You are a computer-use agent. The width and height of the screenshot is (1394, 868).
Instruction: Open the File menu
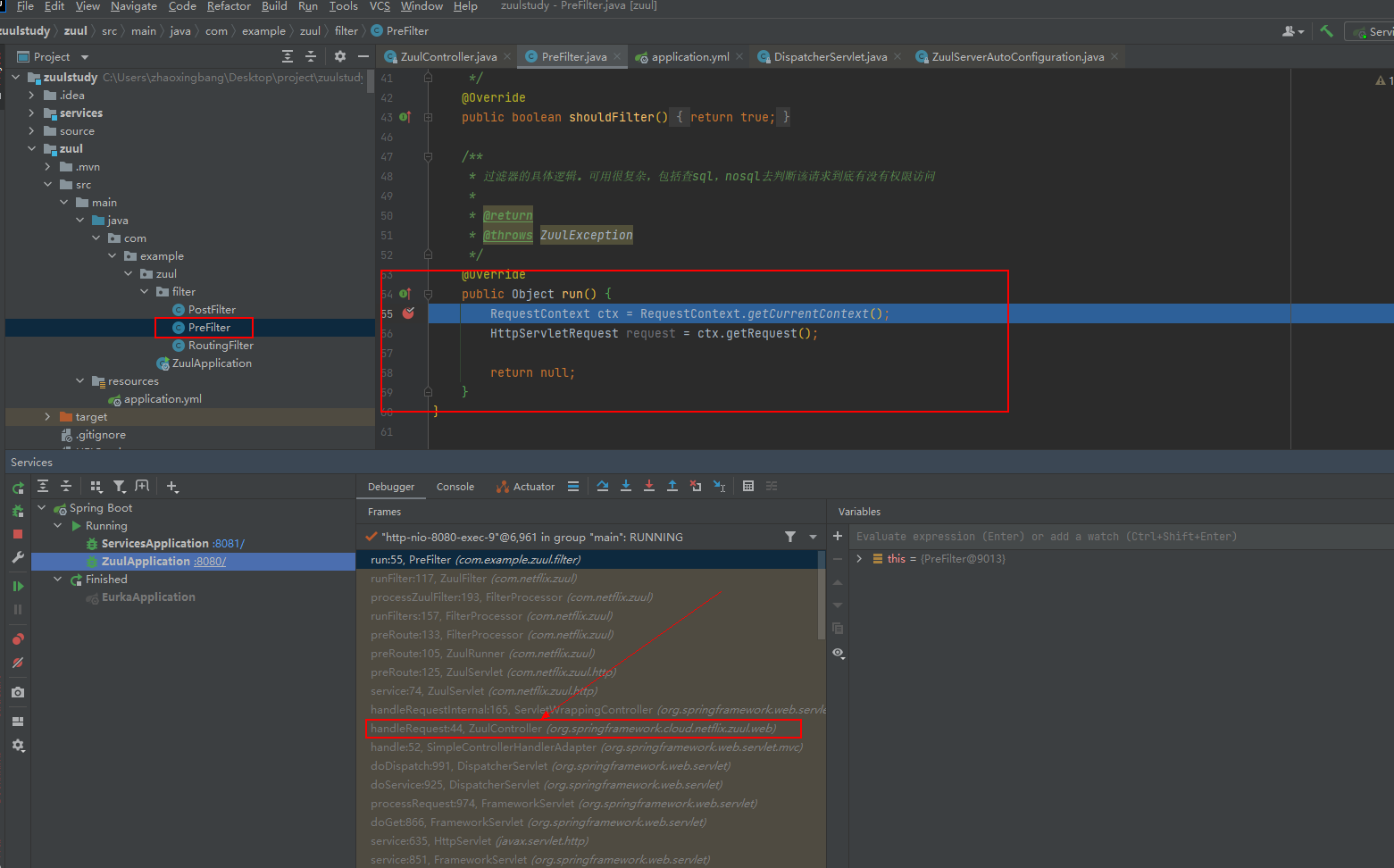(25, 6)
